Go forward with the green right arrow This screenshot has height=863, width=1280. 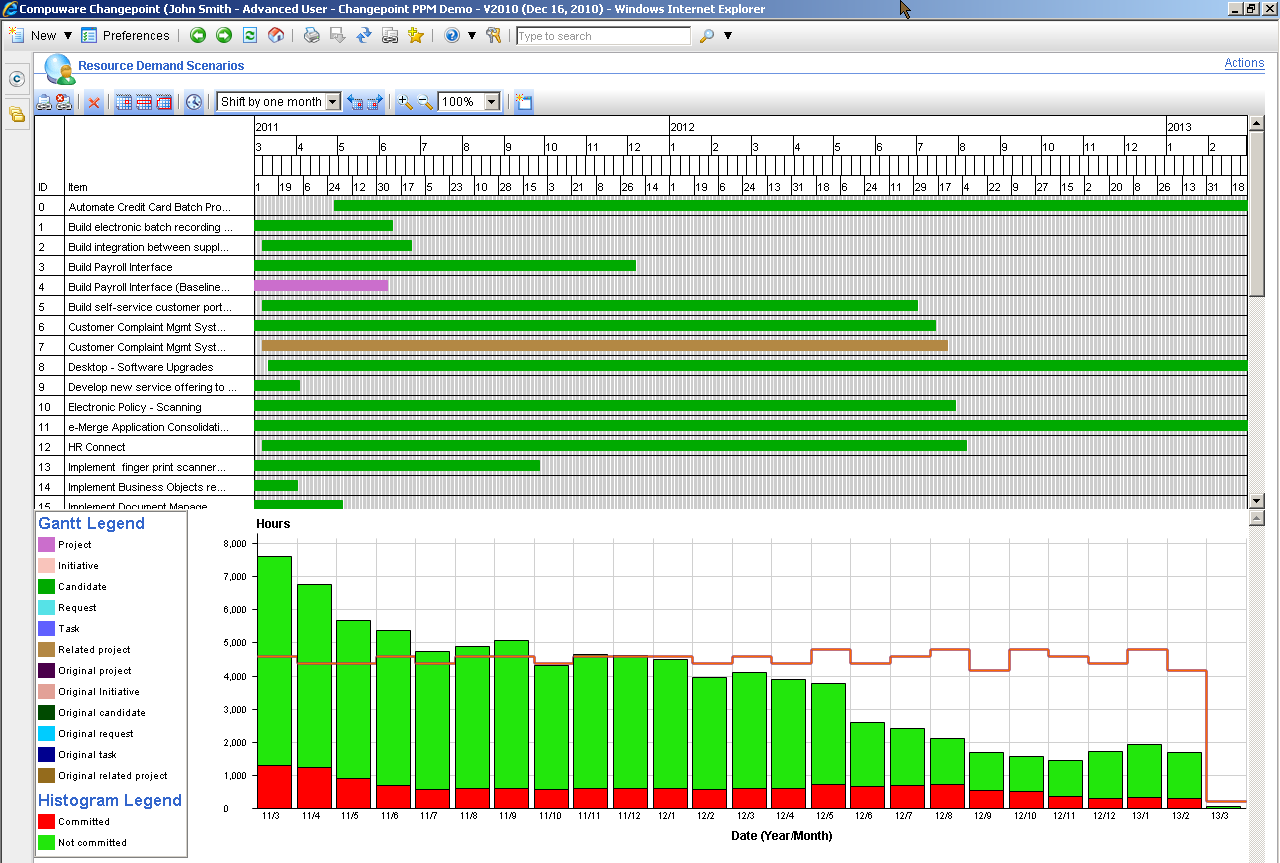click(x=224, y=35)
